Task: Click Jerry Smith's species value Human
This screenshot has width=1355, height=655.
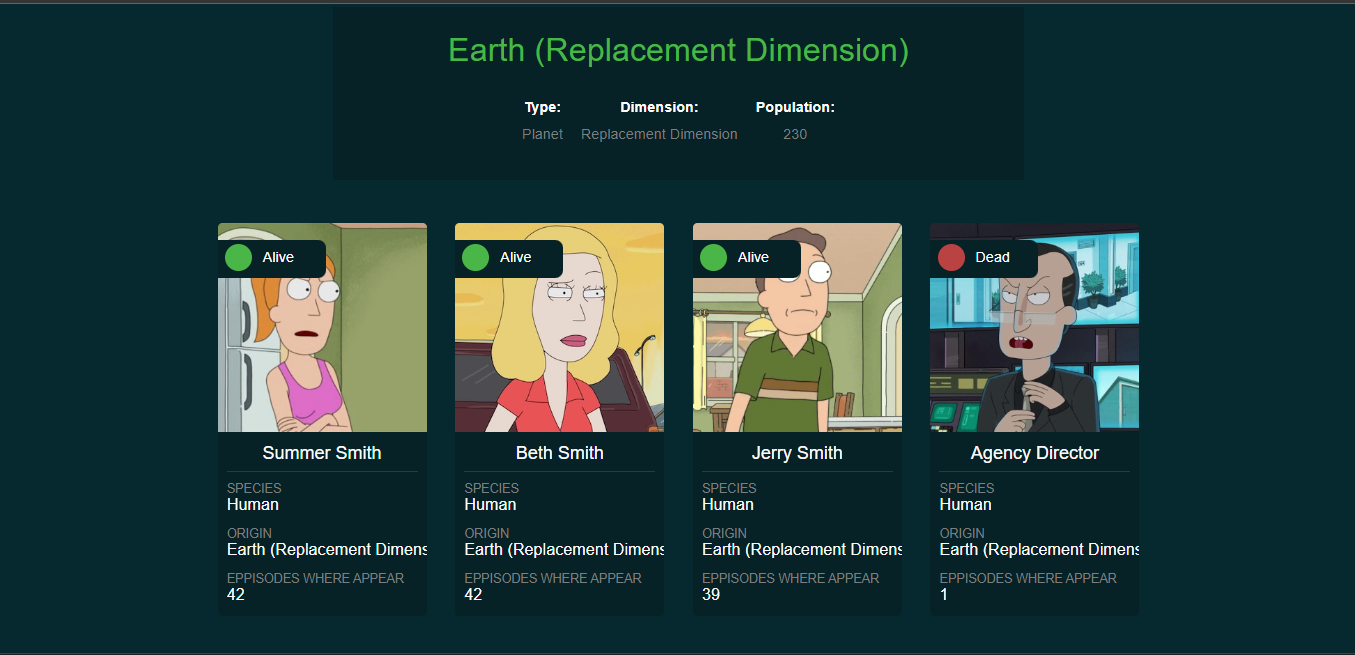Action: click(x=728, y=505)
